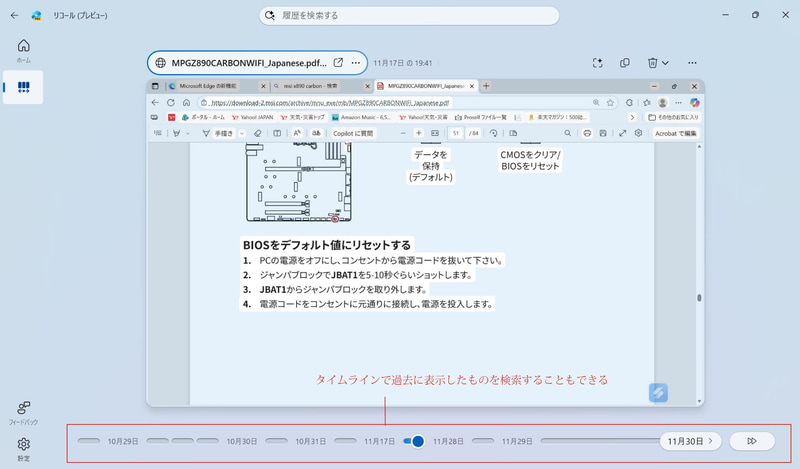Image resolution: width=800 pixels, height=469 pixels.
Task: Skip to now with the fast-forward button
Action: [x=752, y=441]
